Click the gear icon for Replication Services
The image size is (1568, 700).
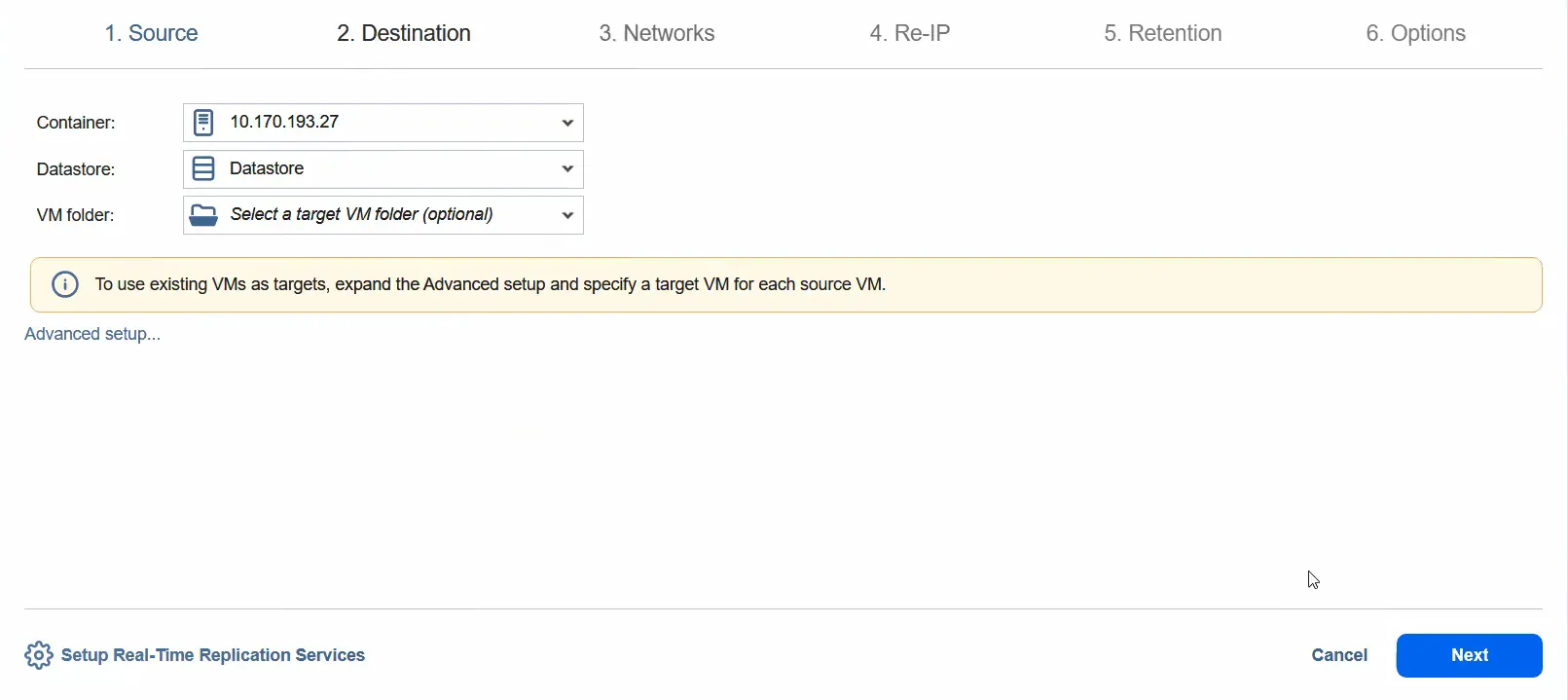coord(38,655)
